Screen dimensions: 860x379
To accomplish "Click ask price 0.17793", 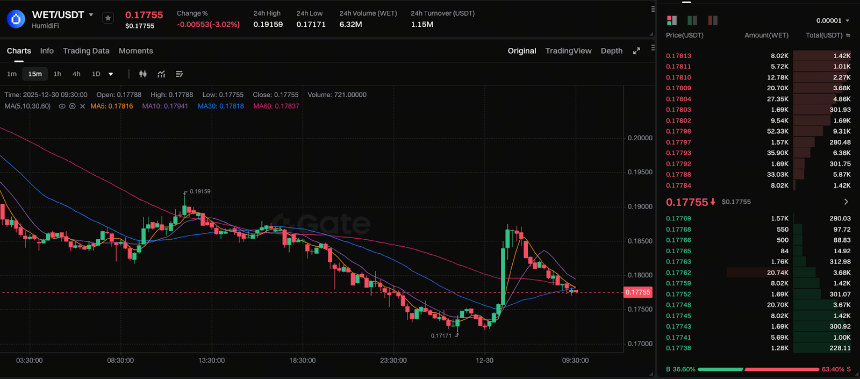I will click(x=678, y=153).
